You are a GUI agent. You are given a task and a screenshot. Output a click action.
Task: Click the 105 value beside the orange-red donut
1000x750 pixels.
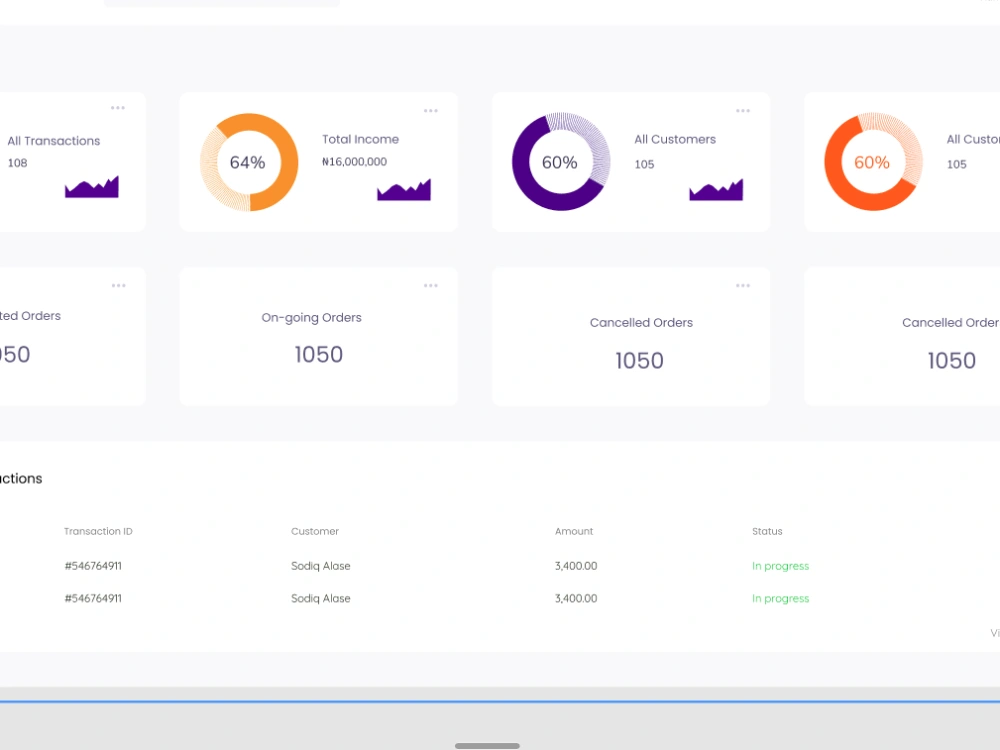click(x=957, y=165)
